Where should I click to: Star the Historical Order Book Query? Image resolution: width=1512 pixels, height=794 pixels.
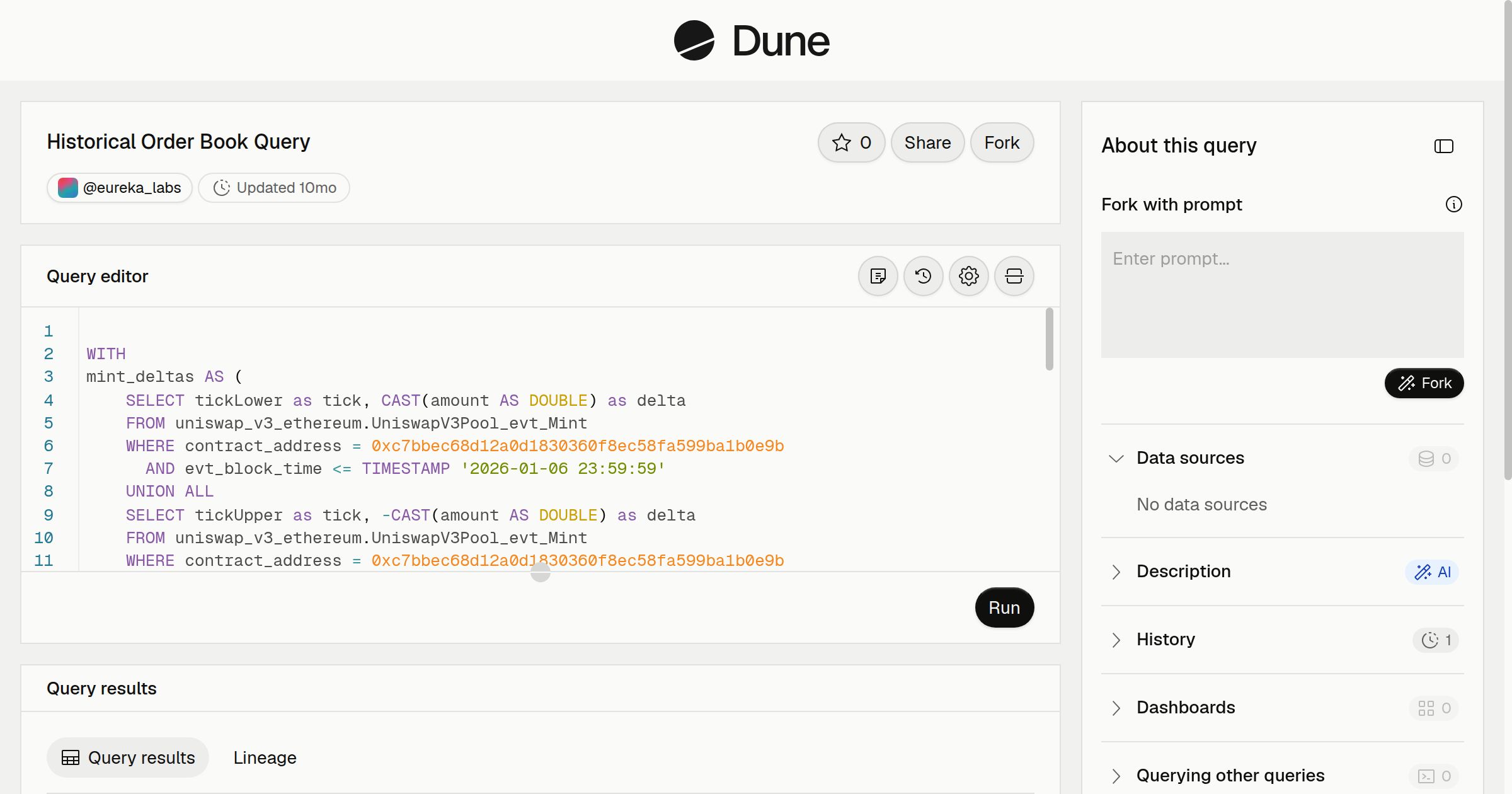851,142
